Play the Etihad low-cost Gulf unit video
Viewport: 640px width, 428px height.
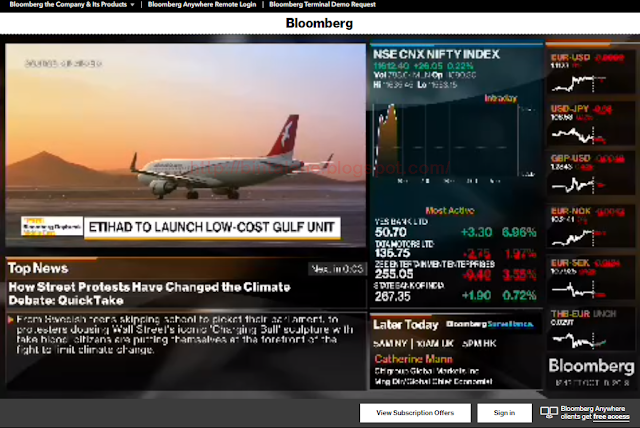click(185, 145)
